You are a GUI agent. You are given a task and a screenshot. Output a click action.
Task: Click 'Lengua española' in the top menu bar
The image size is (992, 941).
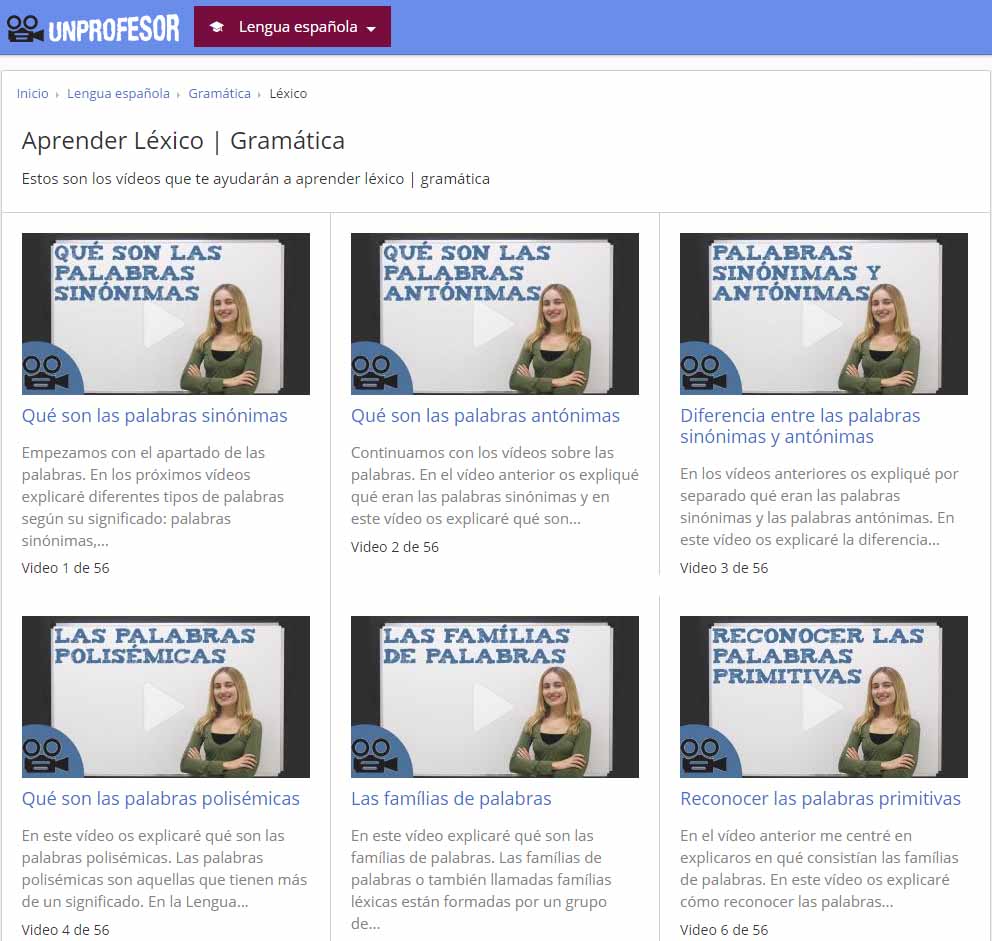299,27
